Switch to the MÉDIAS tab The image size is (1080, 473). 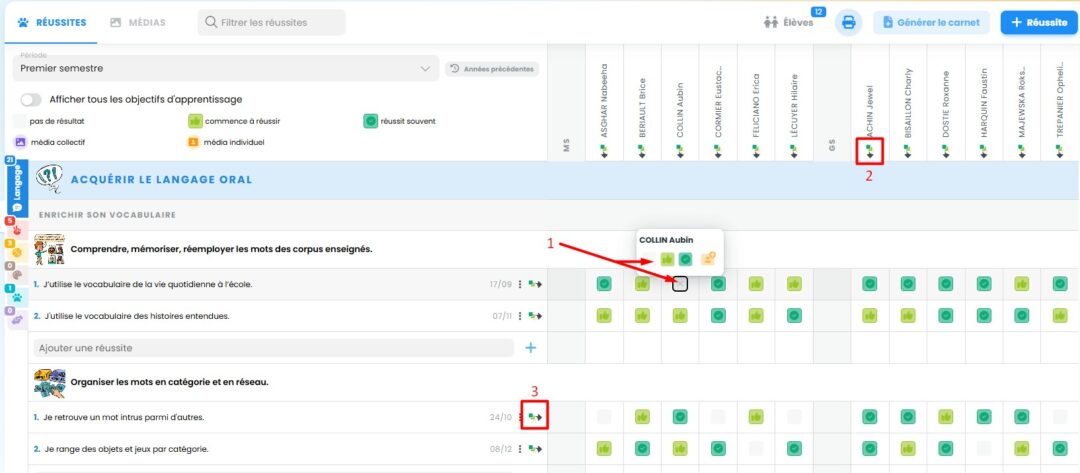(138, 22)
